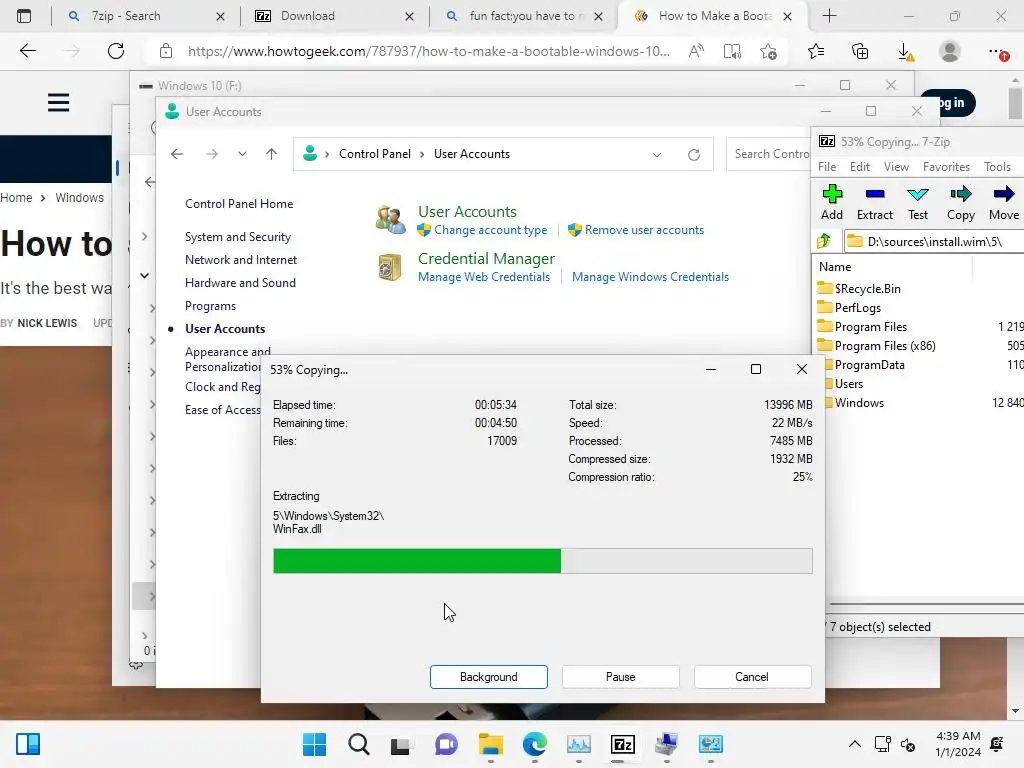The height and width of the screenshot is (768, 1024).
Task: Open the 7-Zip Tools menu
Action: coord(997,167)
